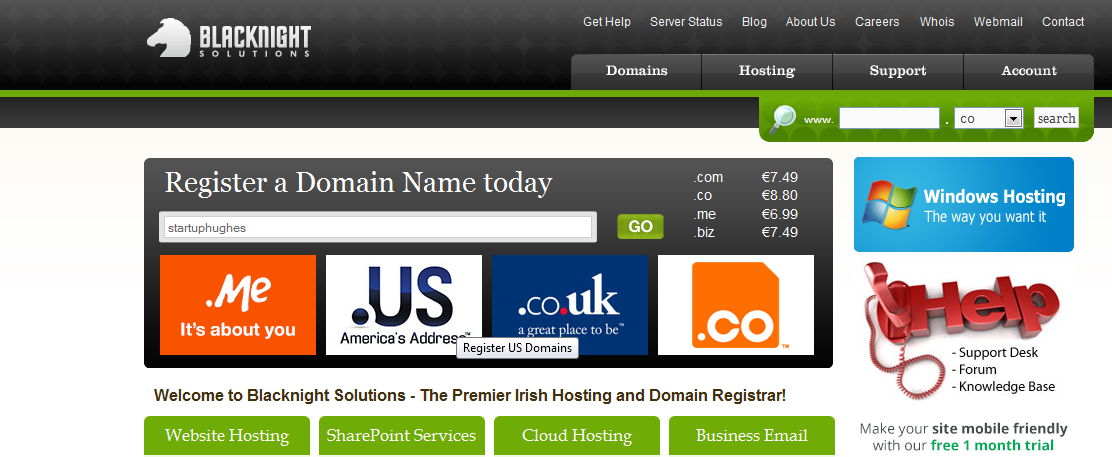Open the Windows Hosting banner

point(963,204)
